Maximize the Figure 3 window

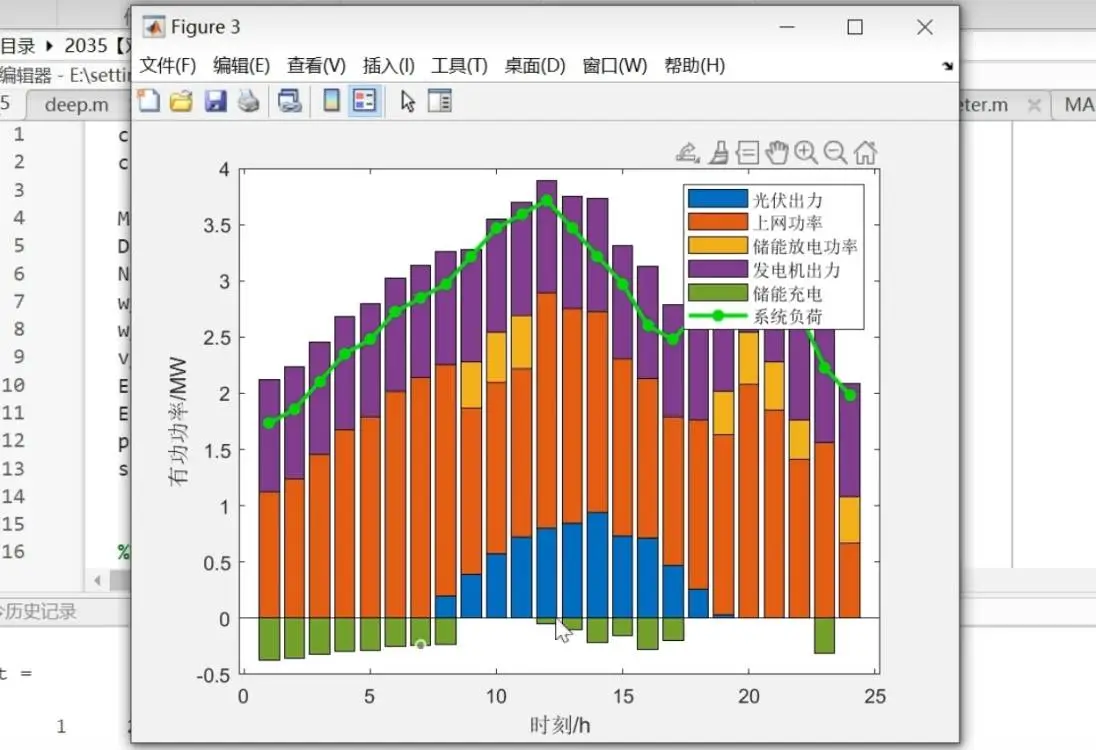[855, 27]
